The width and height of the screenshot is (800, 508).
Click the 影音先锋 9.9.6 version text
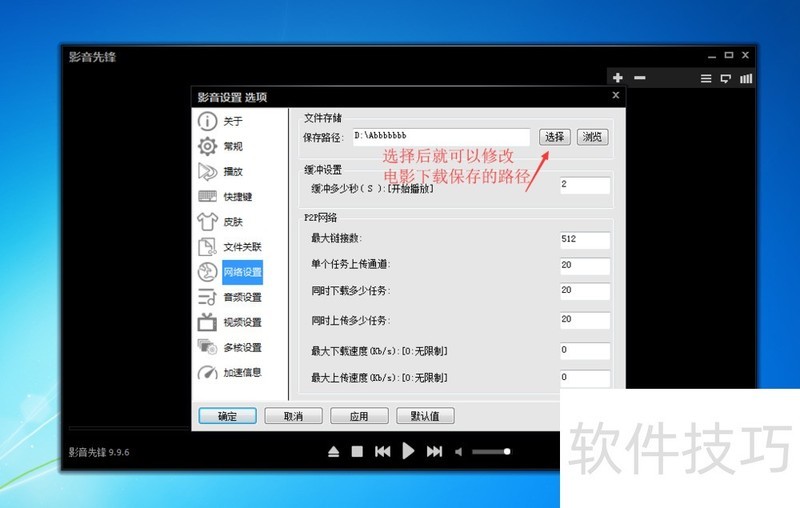(x=99, y=452)
